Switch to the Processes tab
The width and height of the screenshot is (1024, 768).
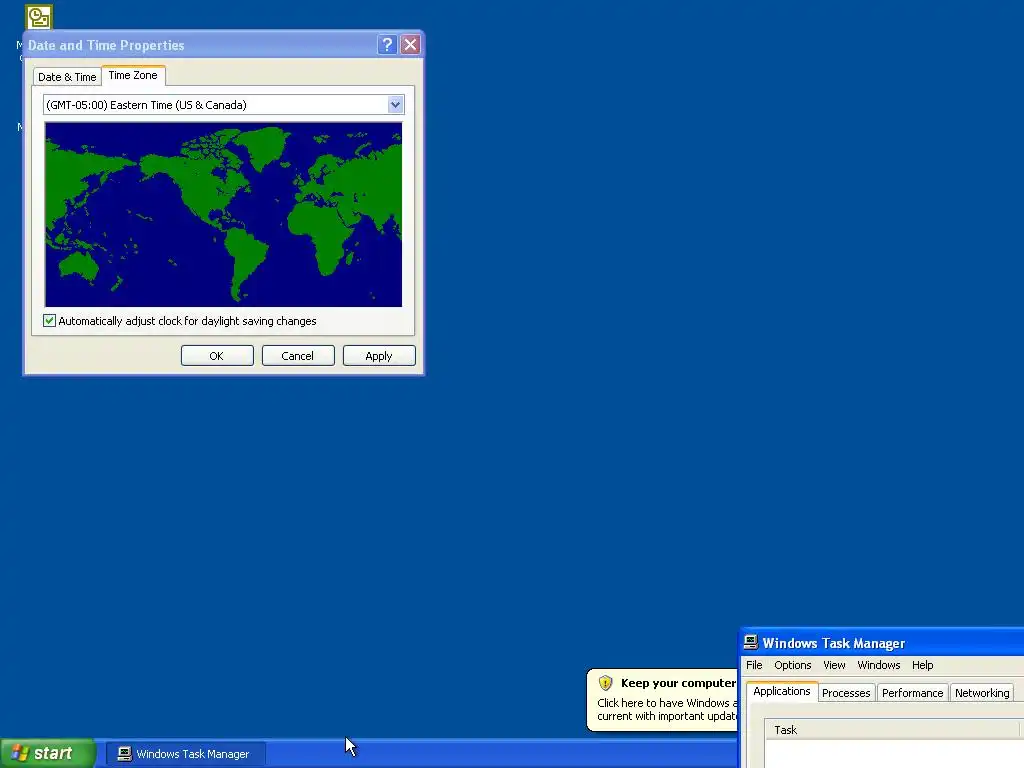846,693
